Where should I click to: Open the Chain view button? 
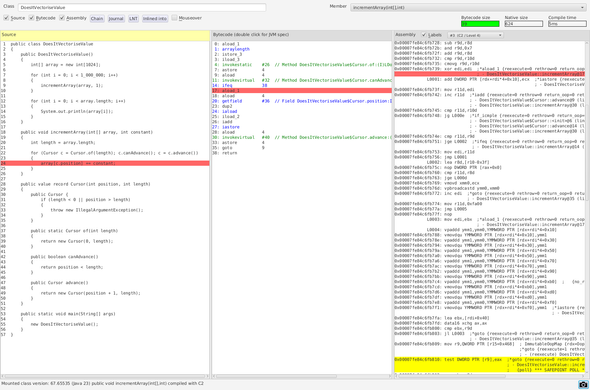[x=97, y=18]
